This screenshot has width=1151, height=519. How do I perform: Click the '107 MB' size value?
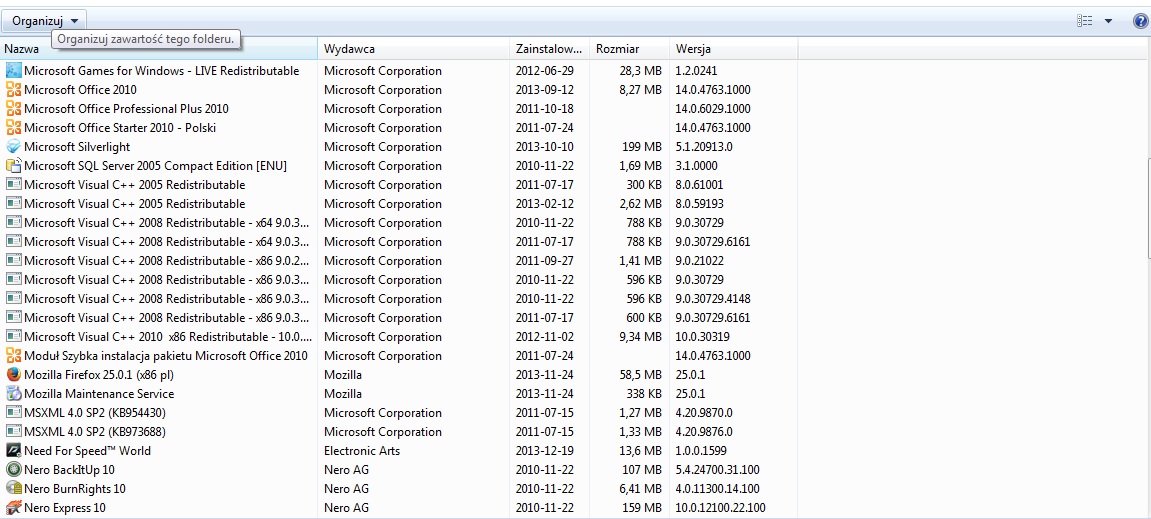coord(642,470)
